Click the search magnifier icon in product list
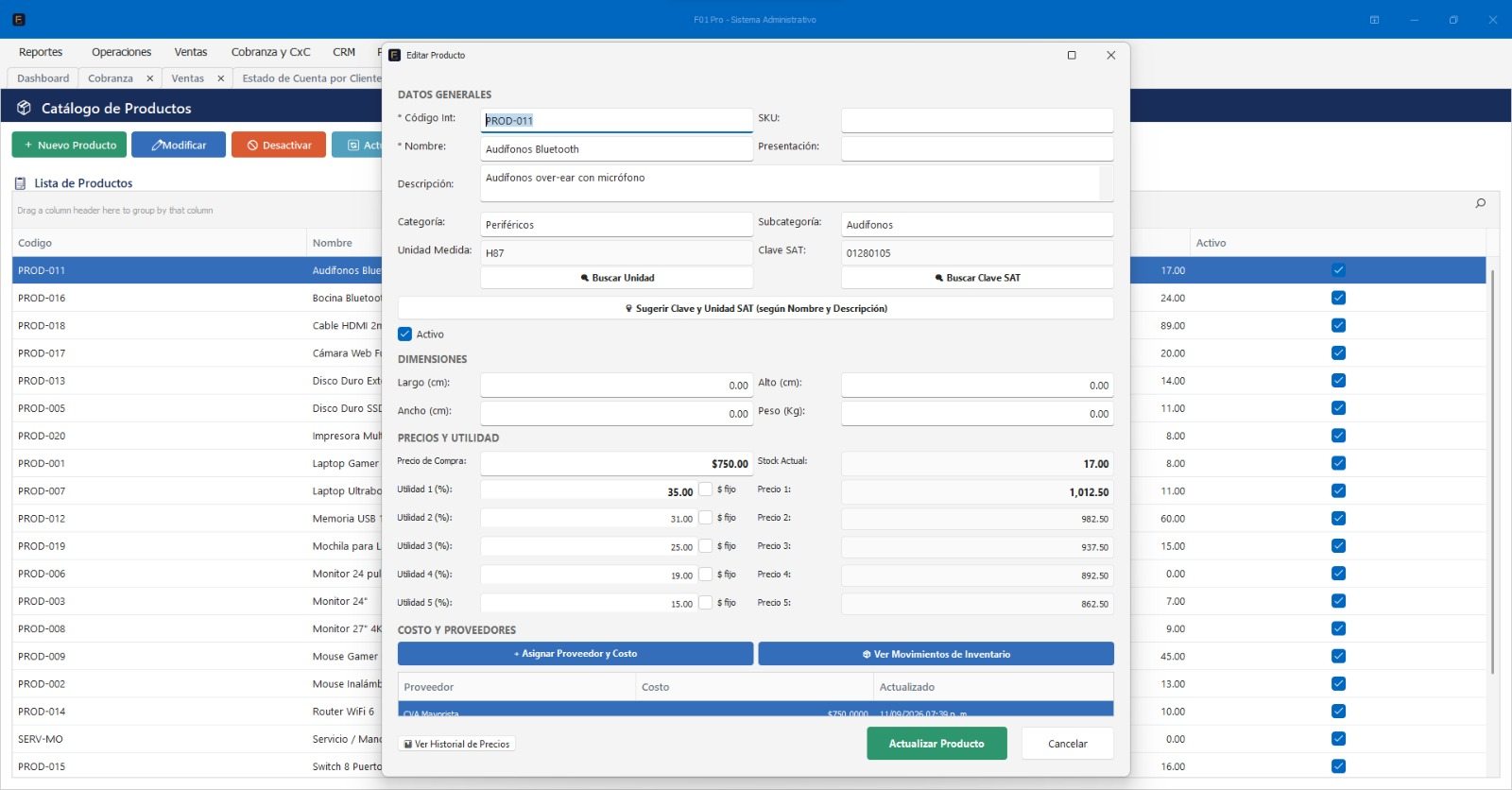 pyautogui.click(x=1480, y=203)
